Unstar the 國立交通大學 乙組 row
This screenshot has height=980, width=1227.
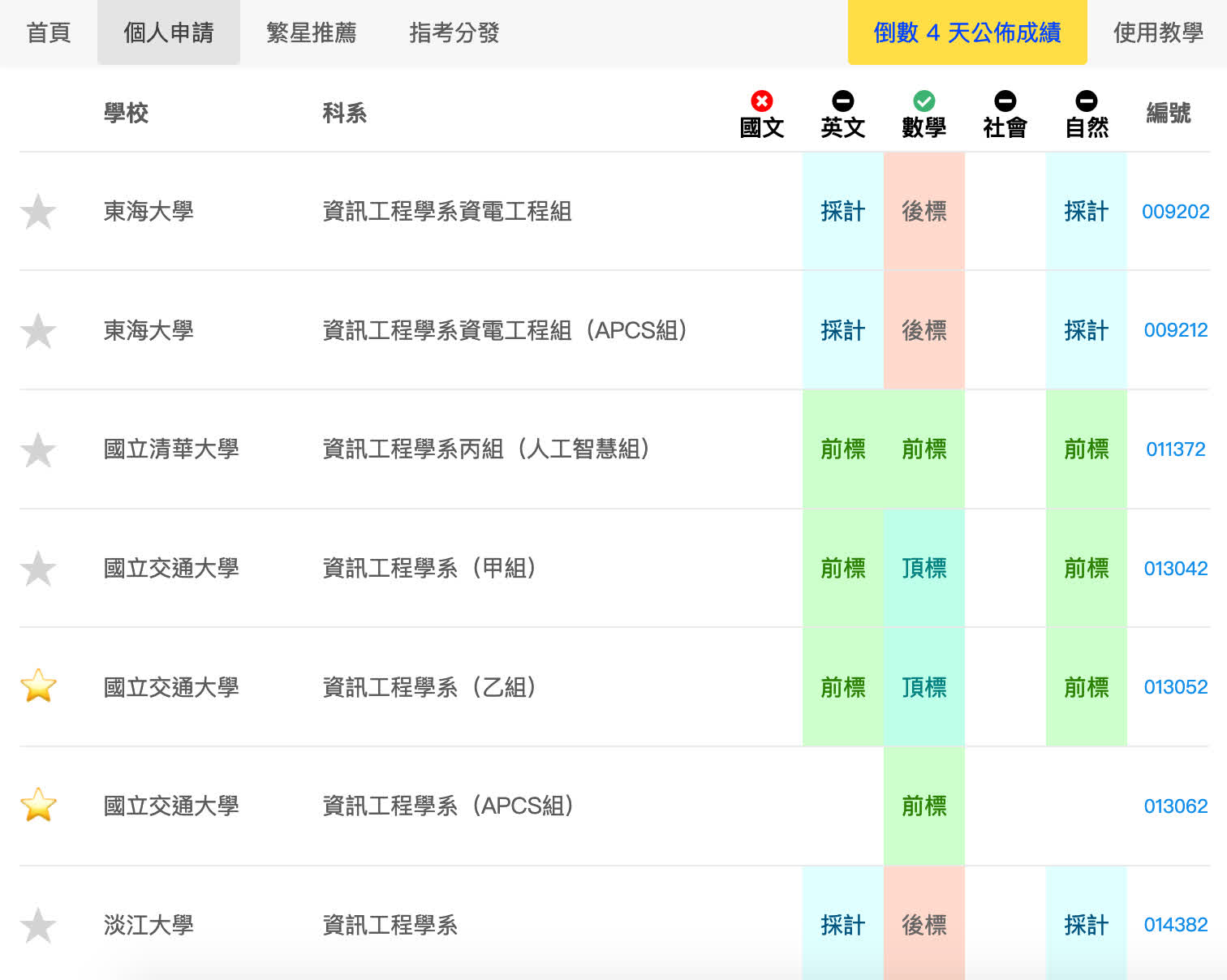[x=38, y=687]
